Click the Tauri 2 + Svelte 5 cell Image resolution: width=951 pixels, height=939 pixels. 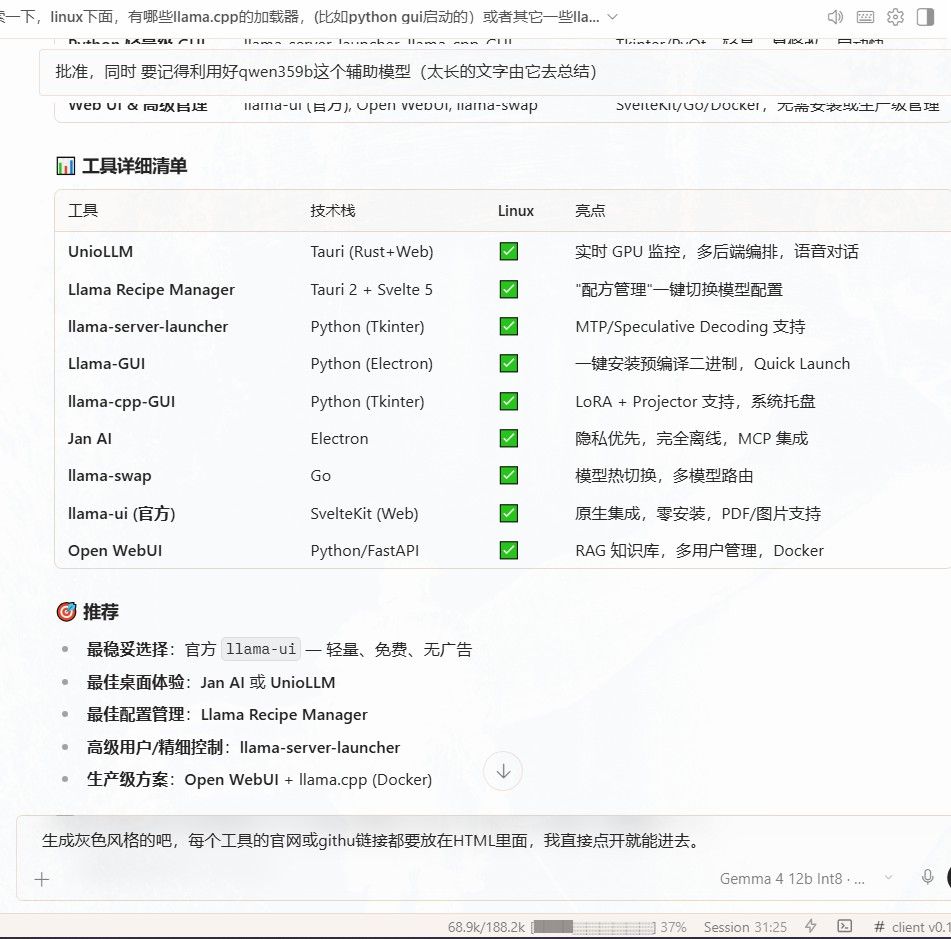point(371,289)
